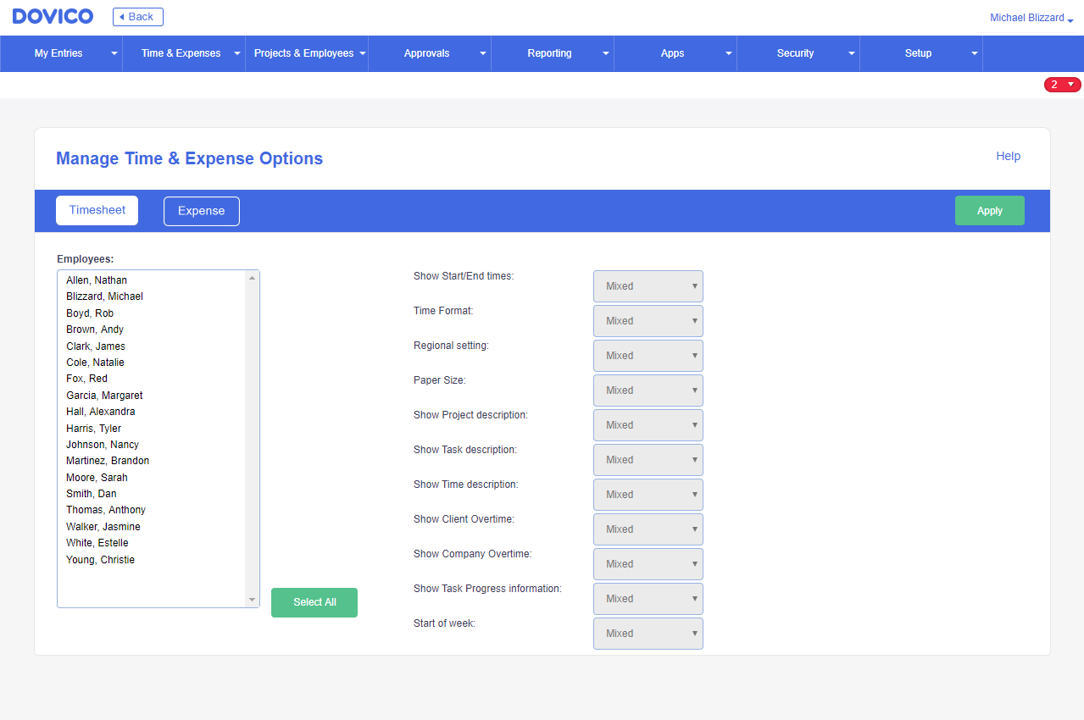Open the Time Format dropdown

[x=648, y=320]
